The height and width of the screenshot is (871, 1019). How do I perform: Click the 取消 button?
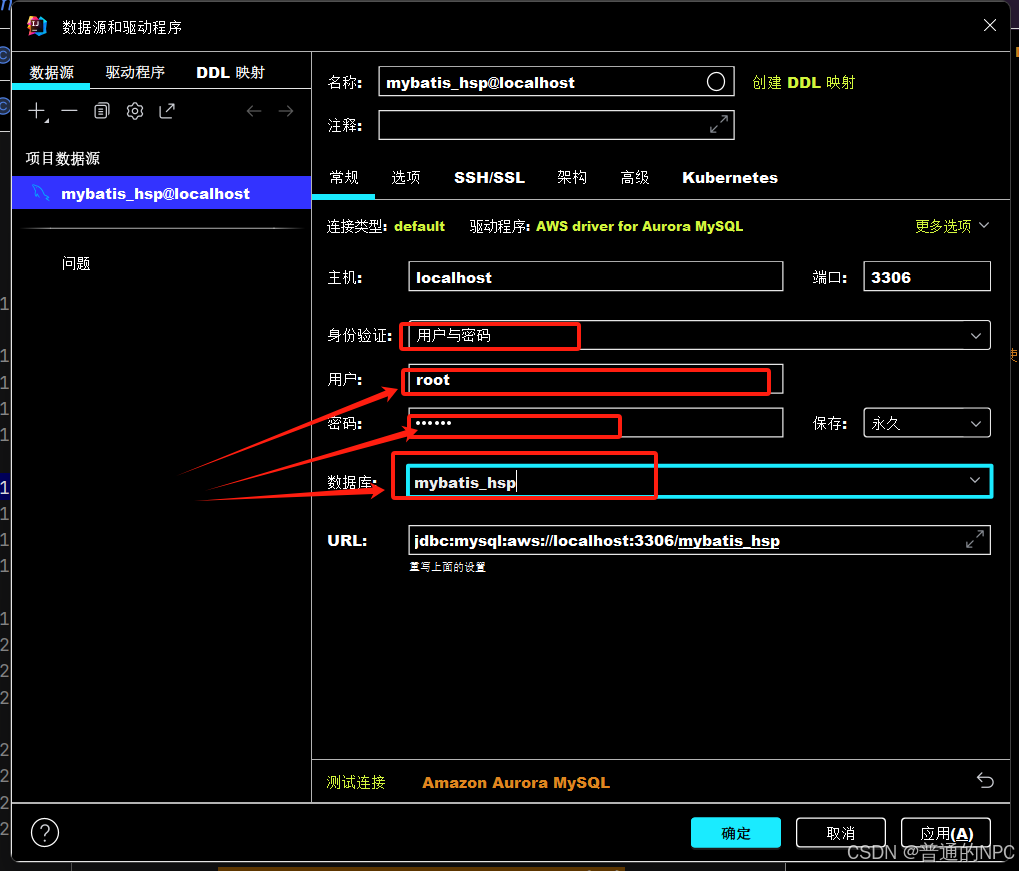pos(840,833)
